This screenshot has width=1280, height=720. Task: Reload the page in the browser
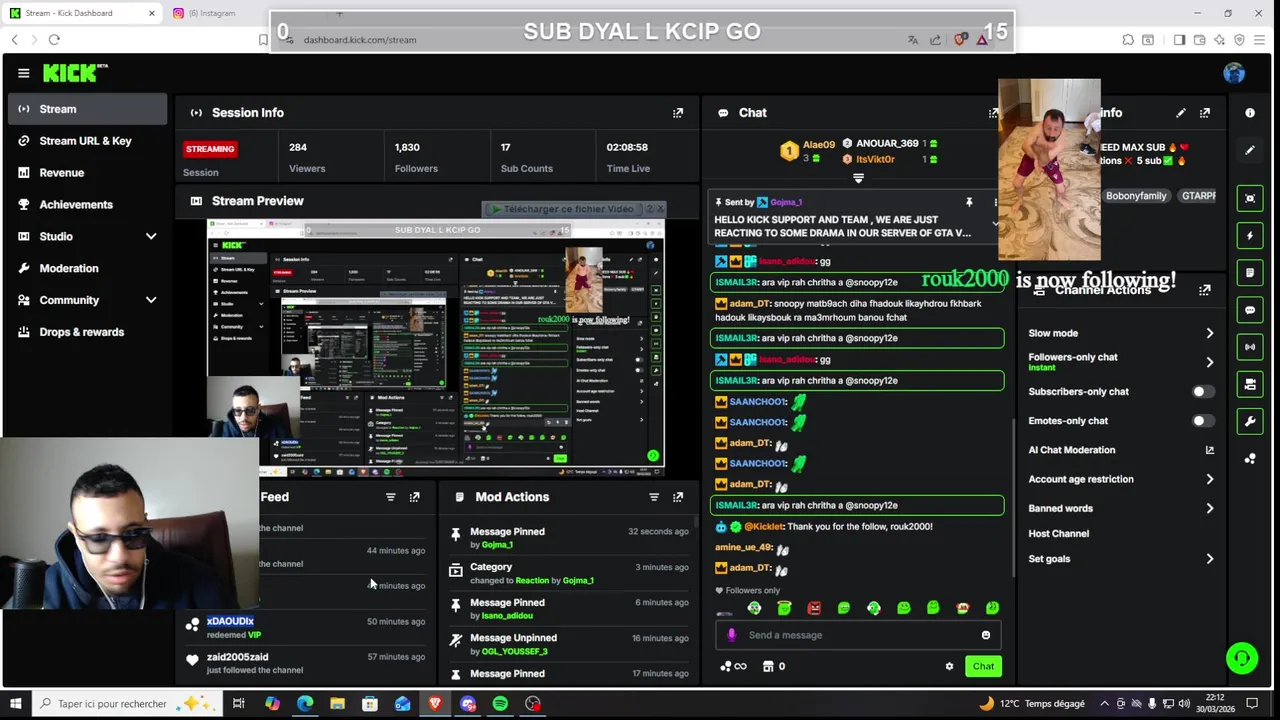pos(54,40)
